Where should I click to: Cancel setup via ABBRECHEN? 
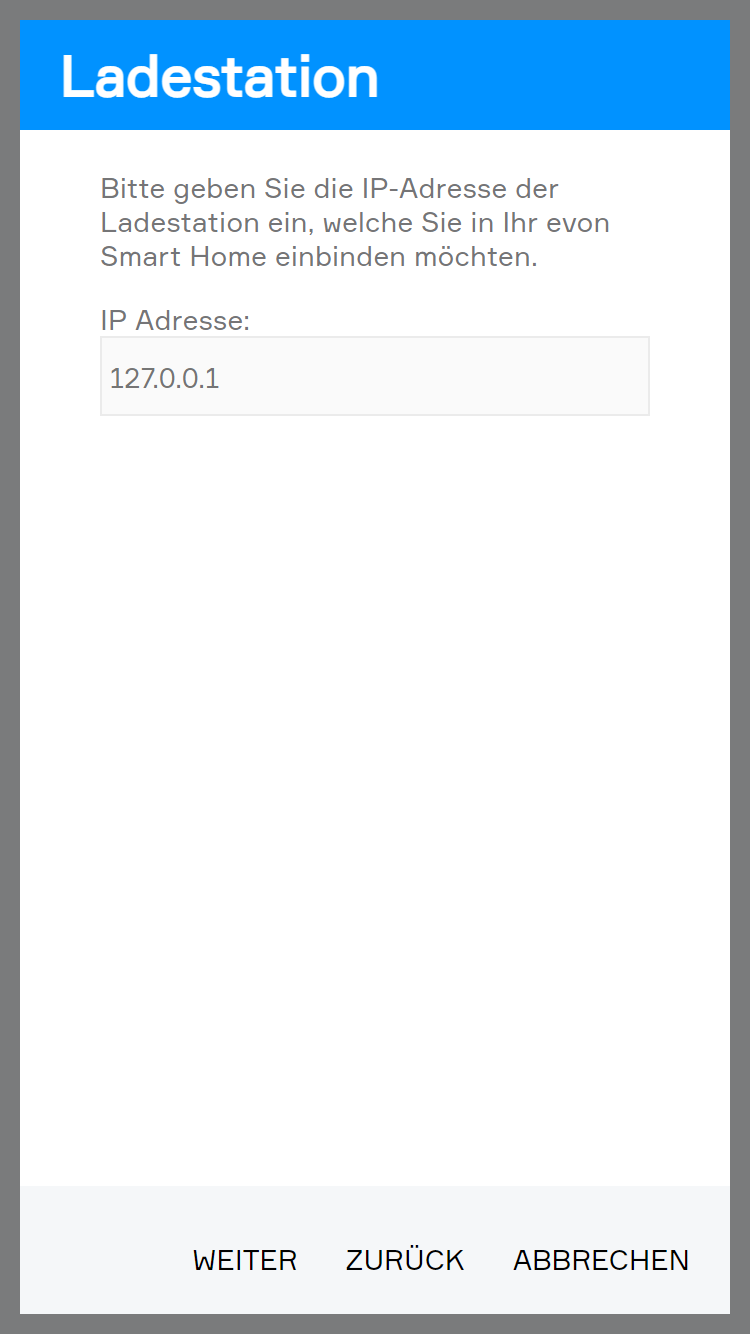tap(601, 1260)
